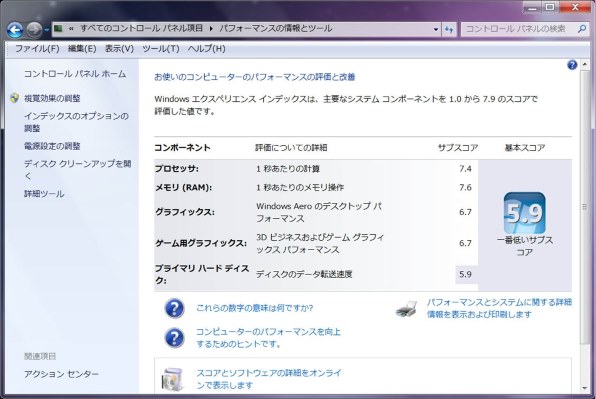Click question icon beside コンピューターのパフォーマンスを向上 hint
This screenshot has width=596, height=399.
[174, 338]
